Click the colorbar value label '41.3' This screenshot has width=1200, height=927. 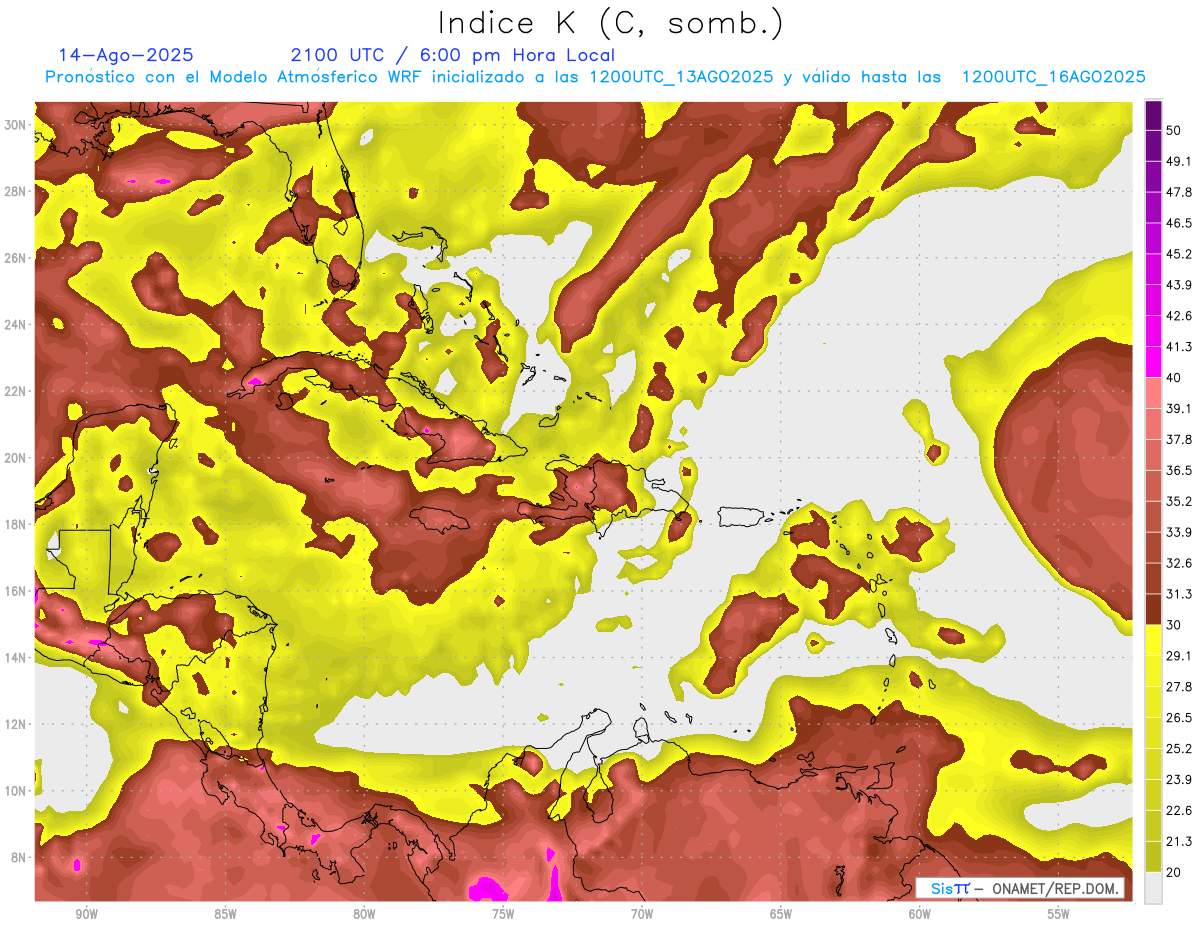click(1178, 347)
